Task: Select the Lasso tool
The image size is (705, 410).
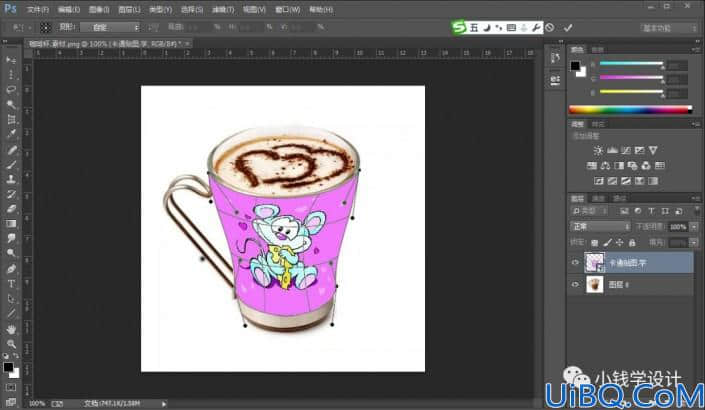Action: click(11, 89)
